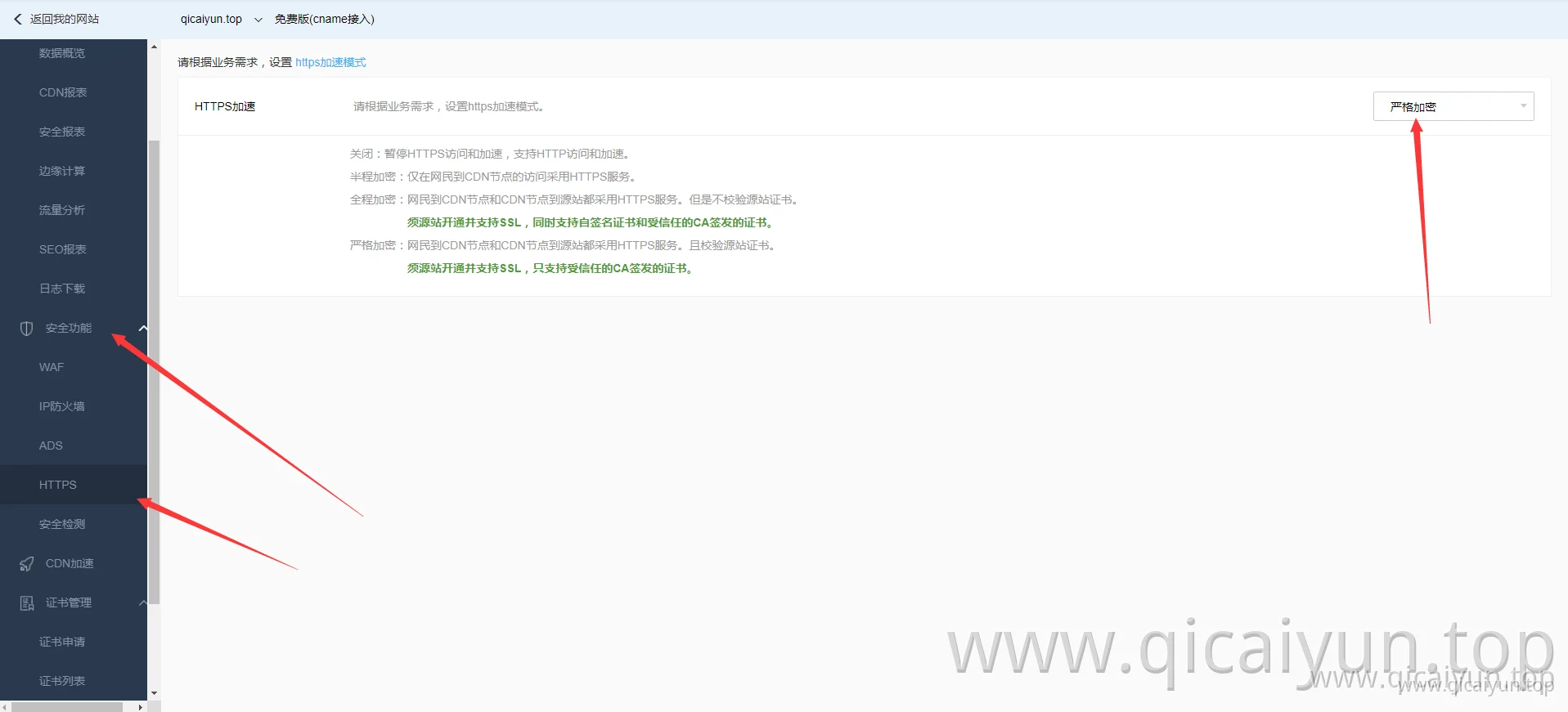Image resolution: width=1568 pixels, height=712 pixels.
Task: Select 安全检测 in the sidebar
Action: (62, 524)
